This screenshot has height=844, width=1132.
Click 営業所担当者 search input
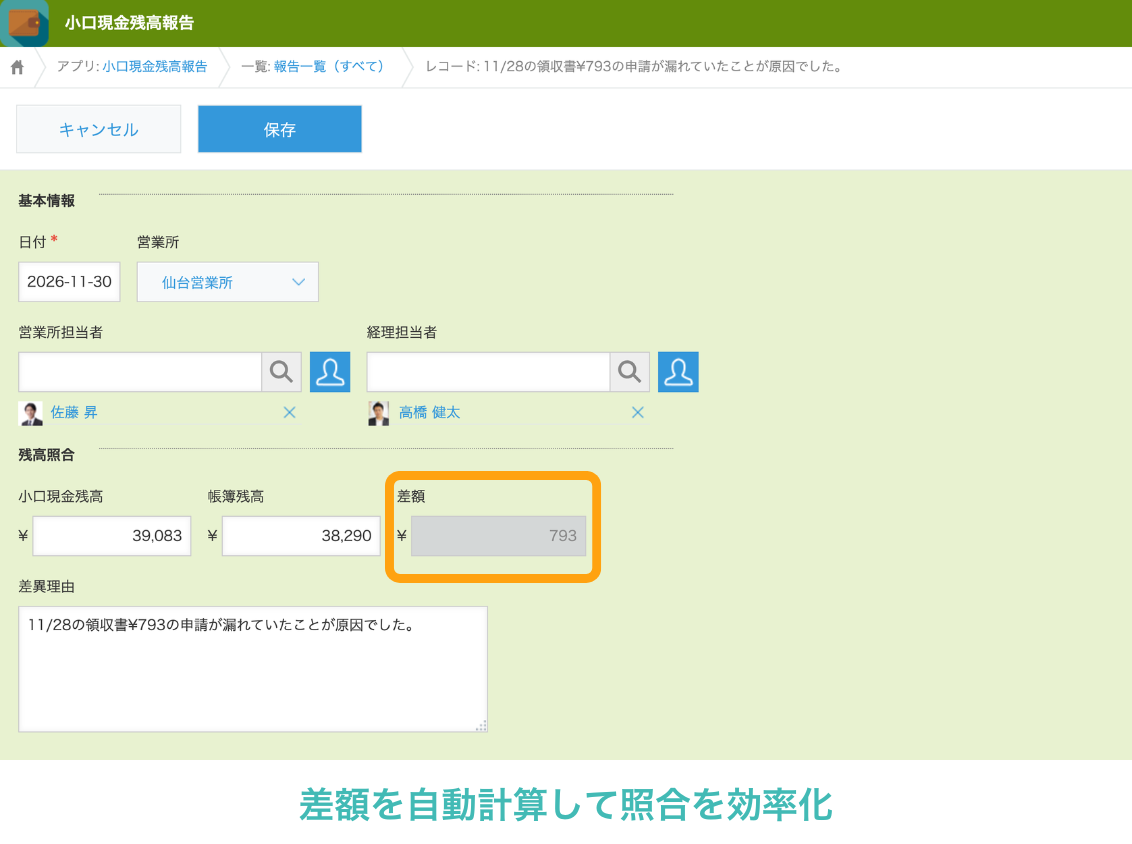[140, 372]
